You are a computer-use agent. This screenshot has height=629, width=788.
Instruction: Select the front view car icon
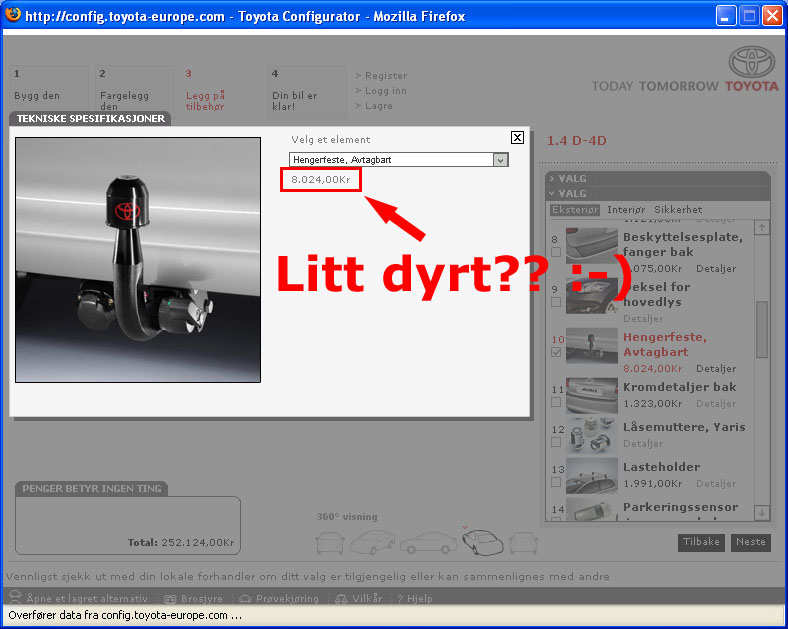pyautogui.click(x=330, y=544)
